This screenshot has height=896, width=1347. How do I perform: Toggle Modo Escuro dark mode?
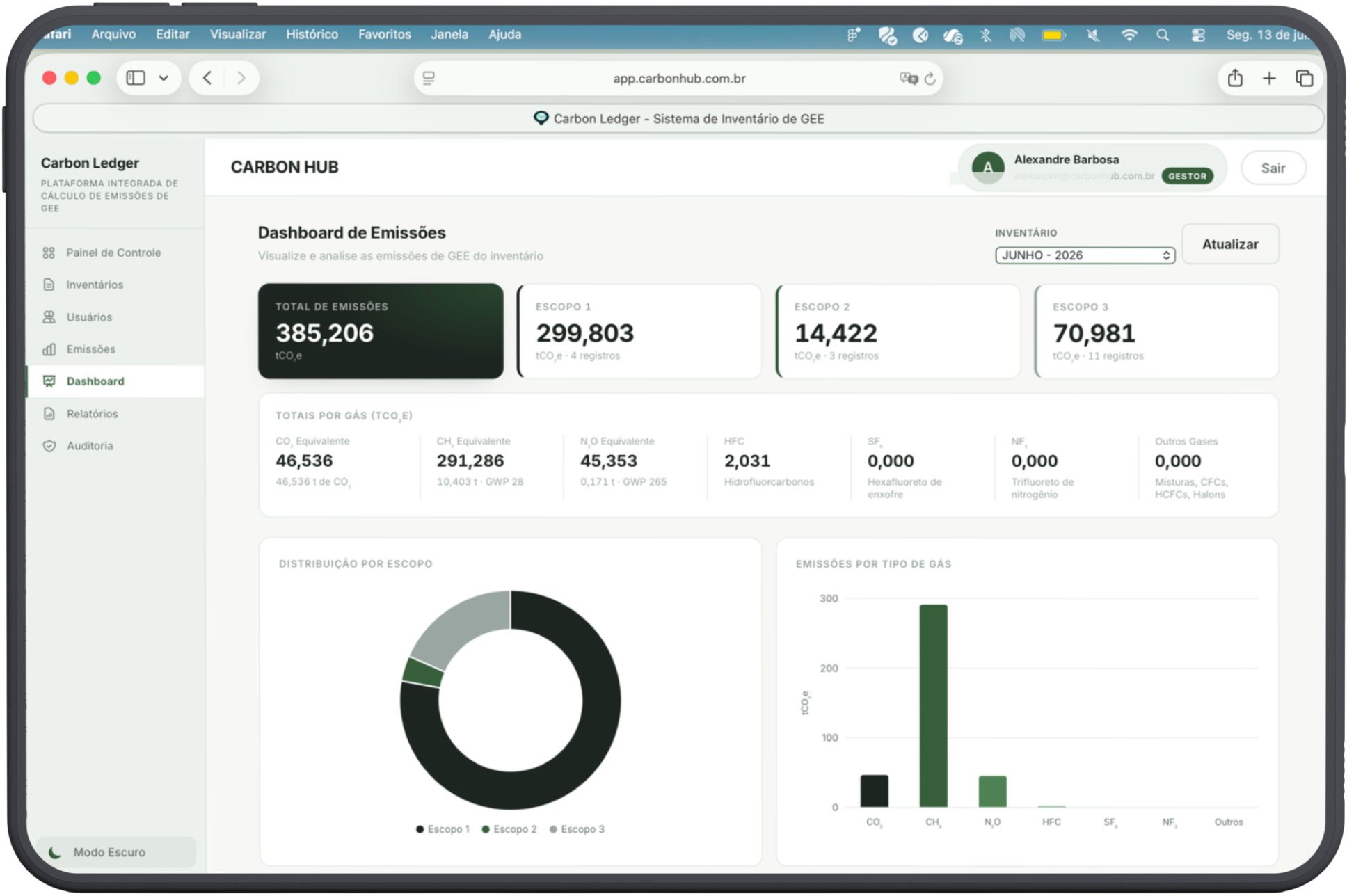click(115, 852)
